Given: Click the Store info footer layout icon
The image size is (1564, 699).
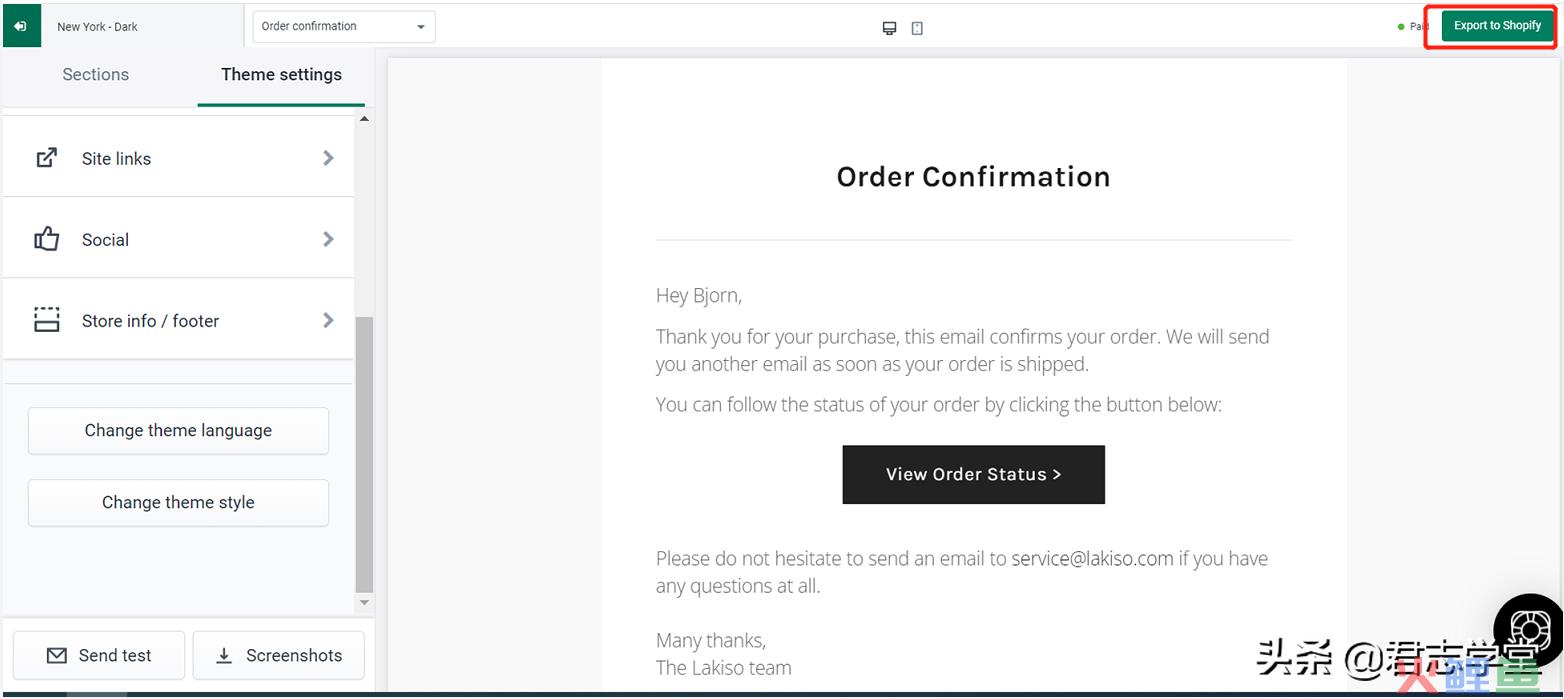Looking at the screenshot, I should click(x=47, y=320).
